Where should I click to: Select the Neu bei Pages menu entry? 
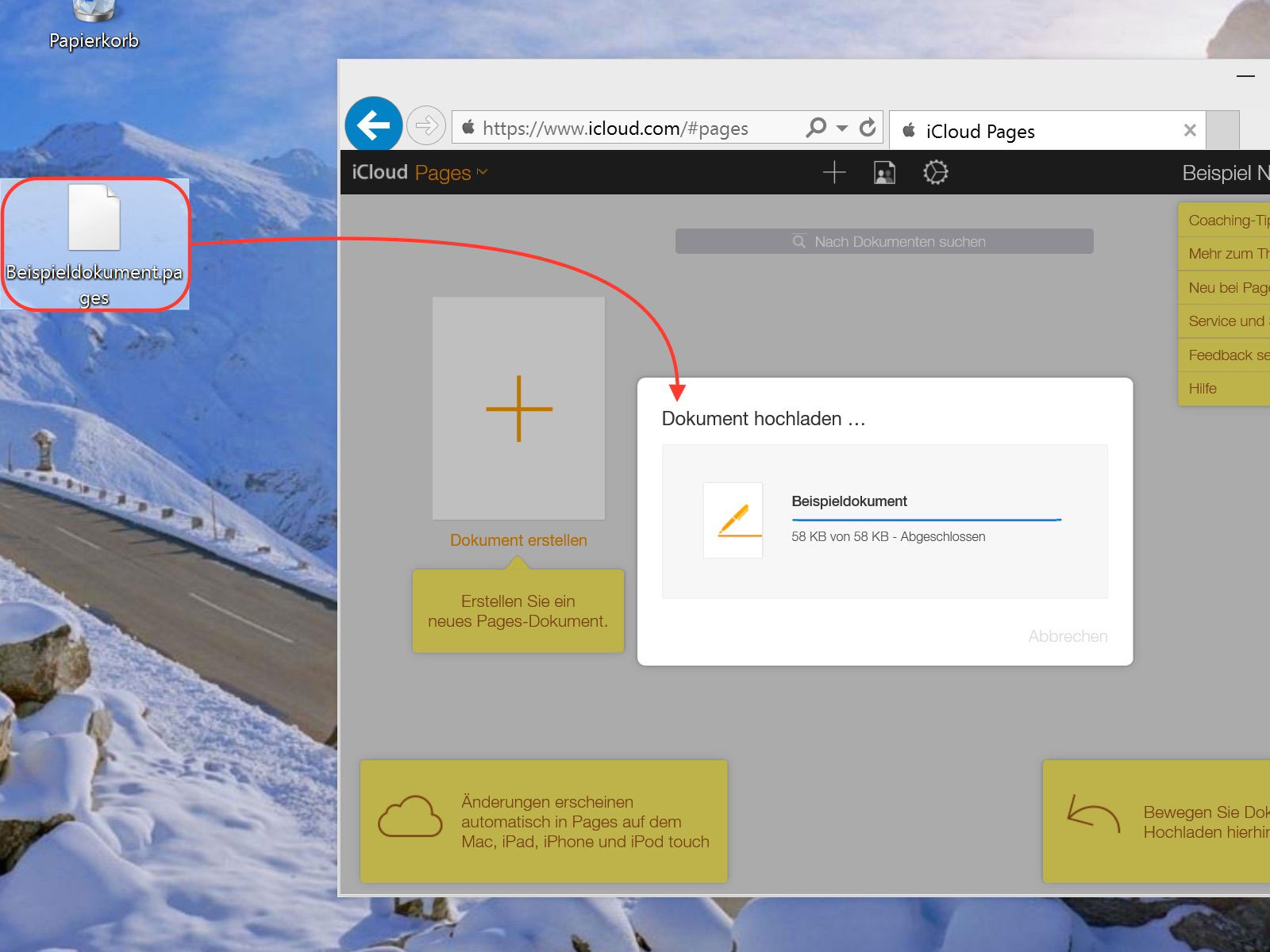(x=1224, y=287)
